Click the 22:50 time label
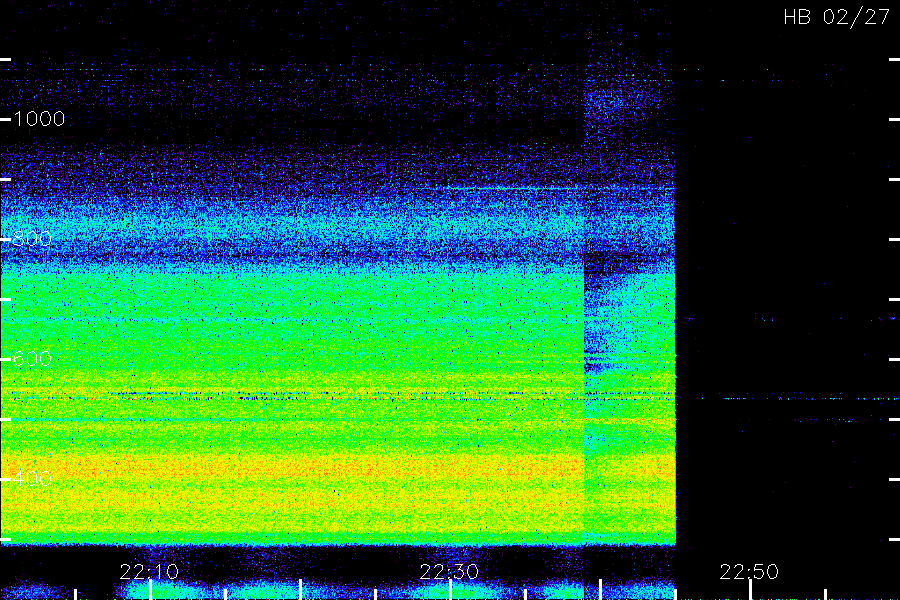 click(x=749, y=571)
